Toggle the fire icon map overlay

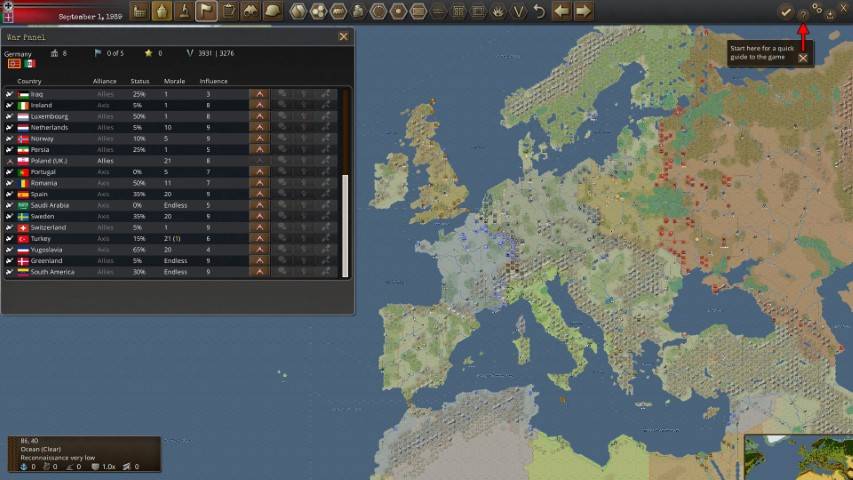[499, 11]
